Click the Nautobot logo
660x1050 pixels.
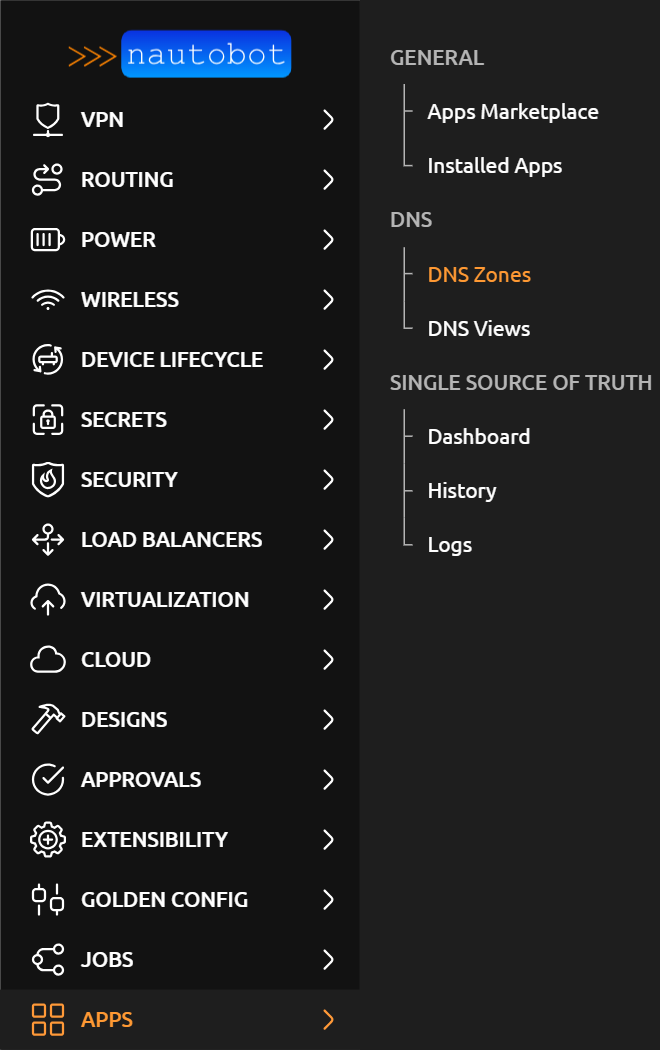[178, 54]
